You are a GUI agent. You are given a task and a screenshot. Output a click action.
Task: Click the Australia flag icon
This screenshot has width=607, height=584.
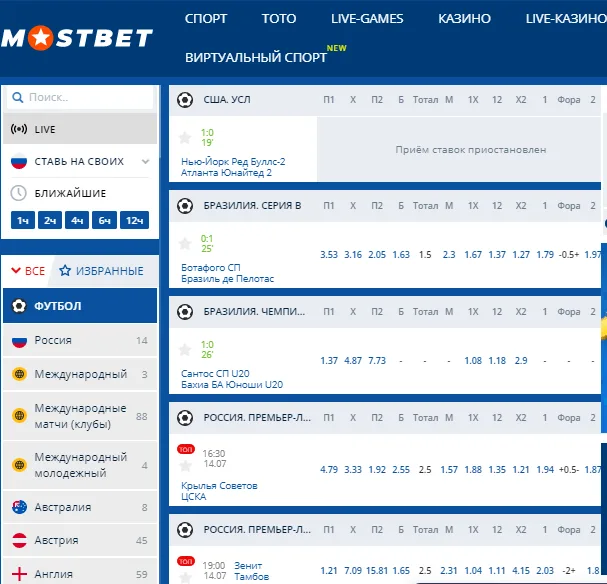point(19,507)
